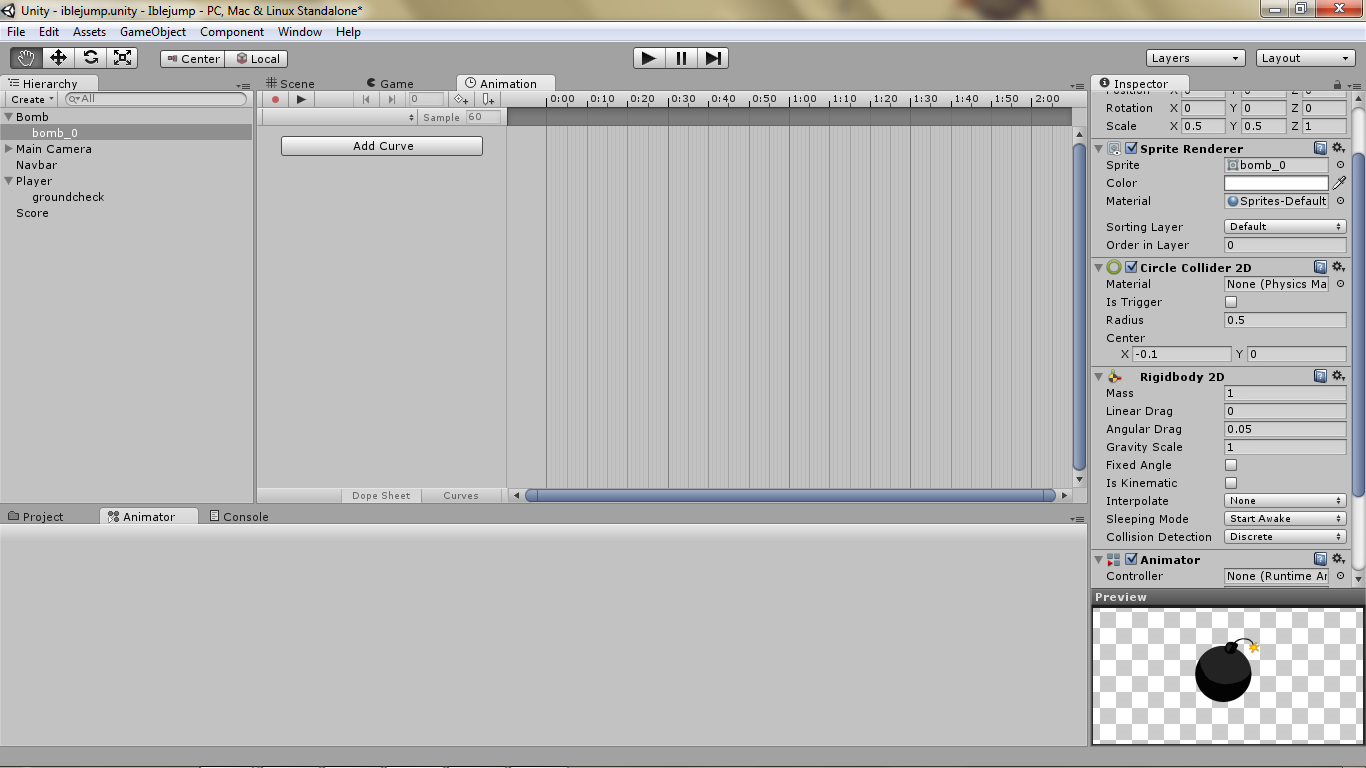Switch to the Scene tab

click(x=290, y=84)
